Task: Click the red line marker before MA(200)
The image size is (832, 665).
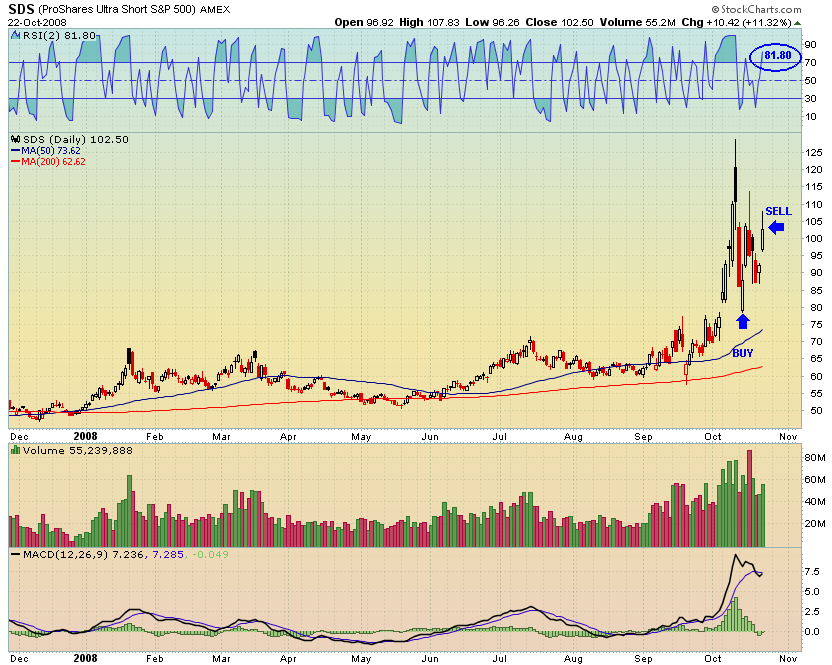Action: pyautogui.click(x=16, y=162)
